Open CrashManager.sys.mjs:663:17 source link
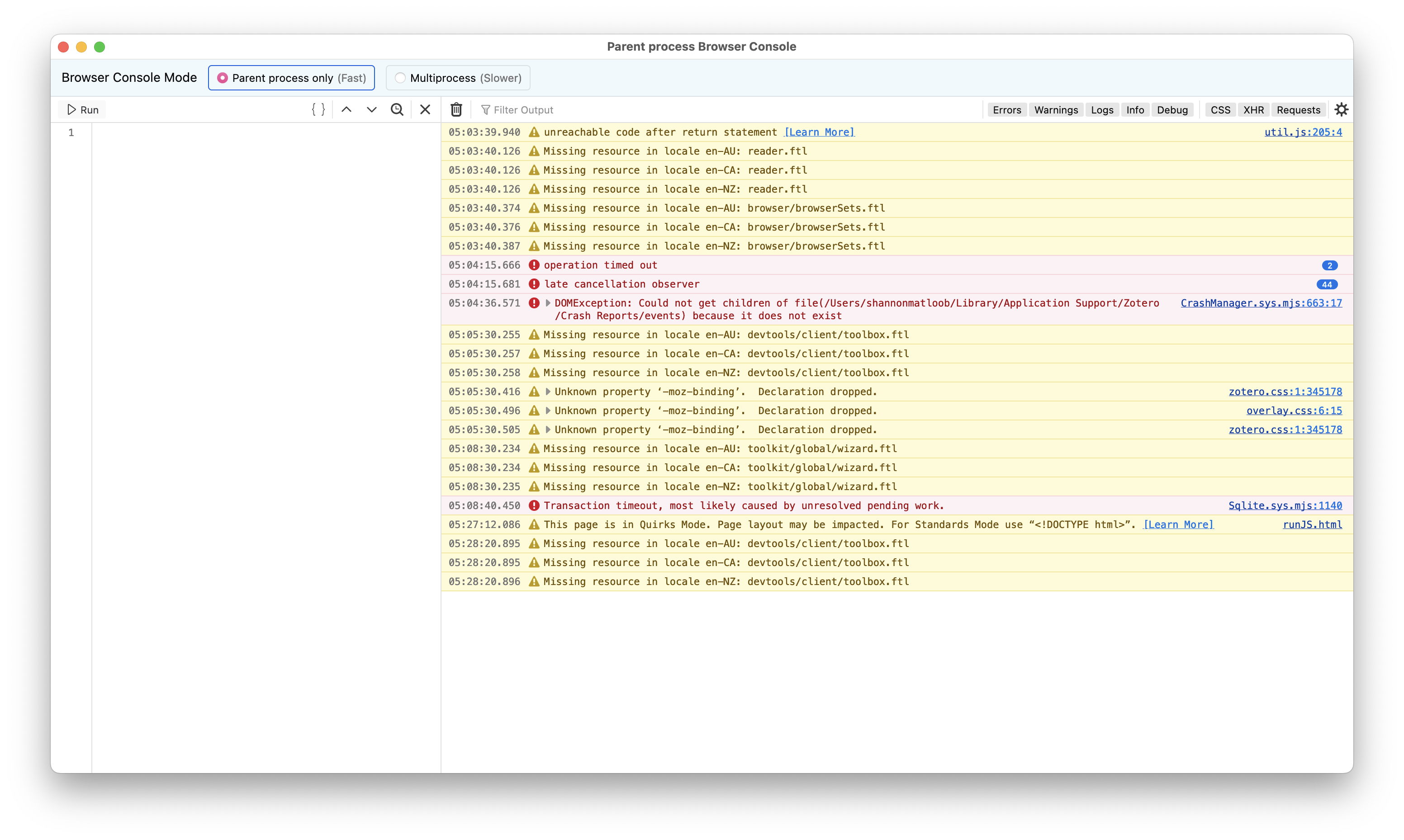Viewport: 1404px width, 840px height. pyautogui.click(x=1261, y=303)
